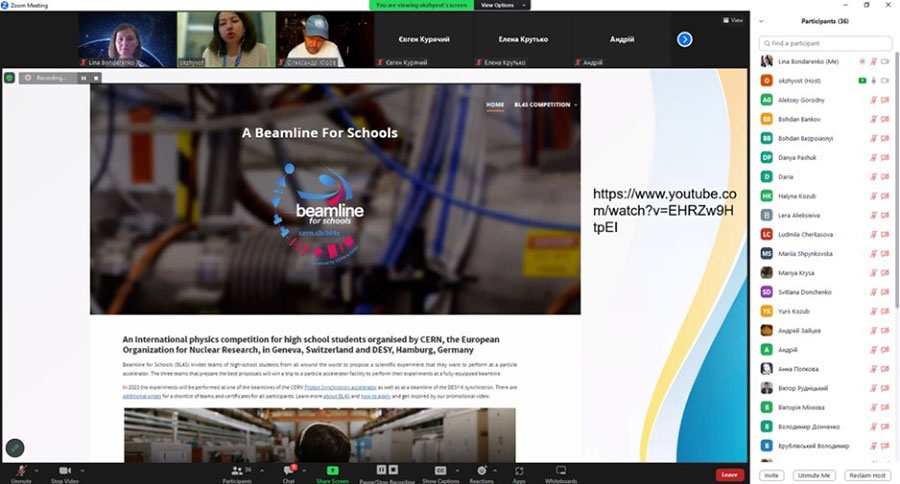This screenshot has height=484, width=900.
Task: Select Lina Bondarenko video thumbnail
Action: point(127,40)
